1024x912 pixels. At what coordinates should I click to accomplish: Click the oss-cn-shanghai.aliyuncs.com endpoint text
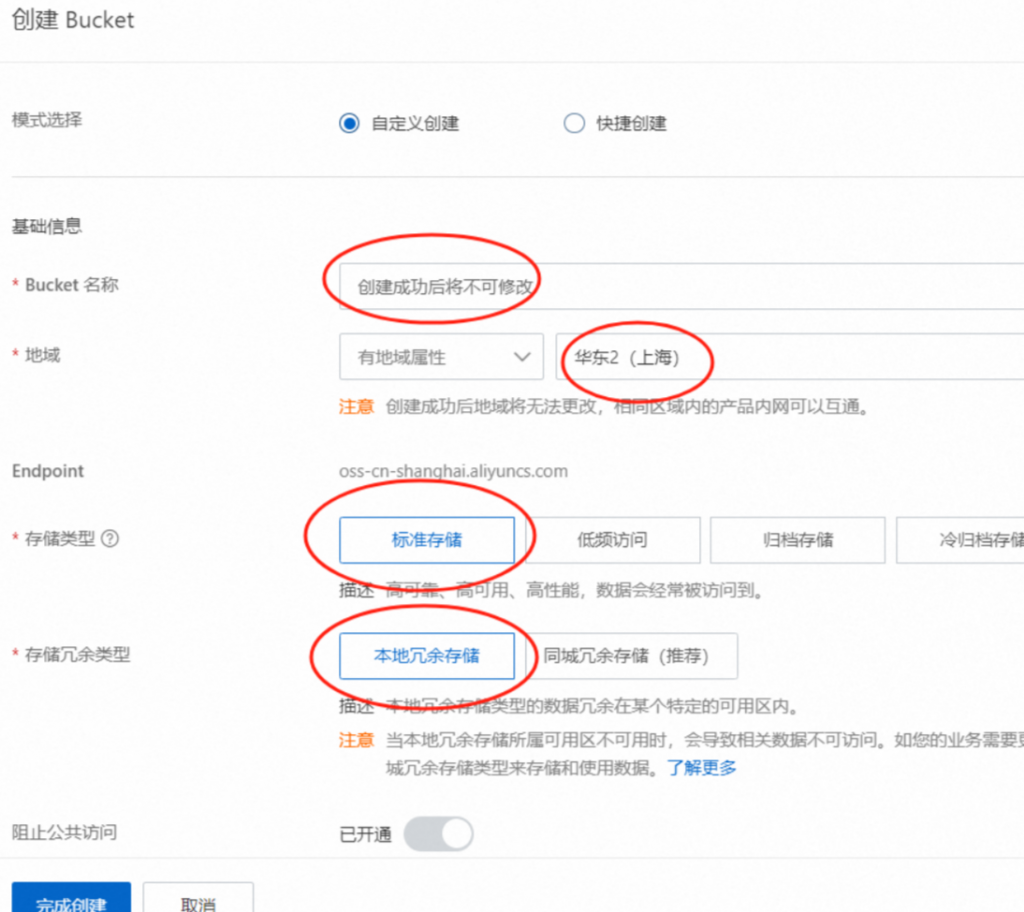point(453,471)
